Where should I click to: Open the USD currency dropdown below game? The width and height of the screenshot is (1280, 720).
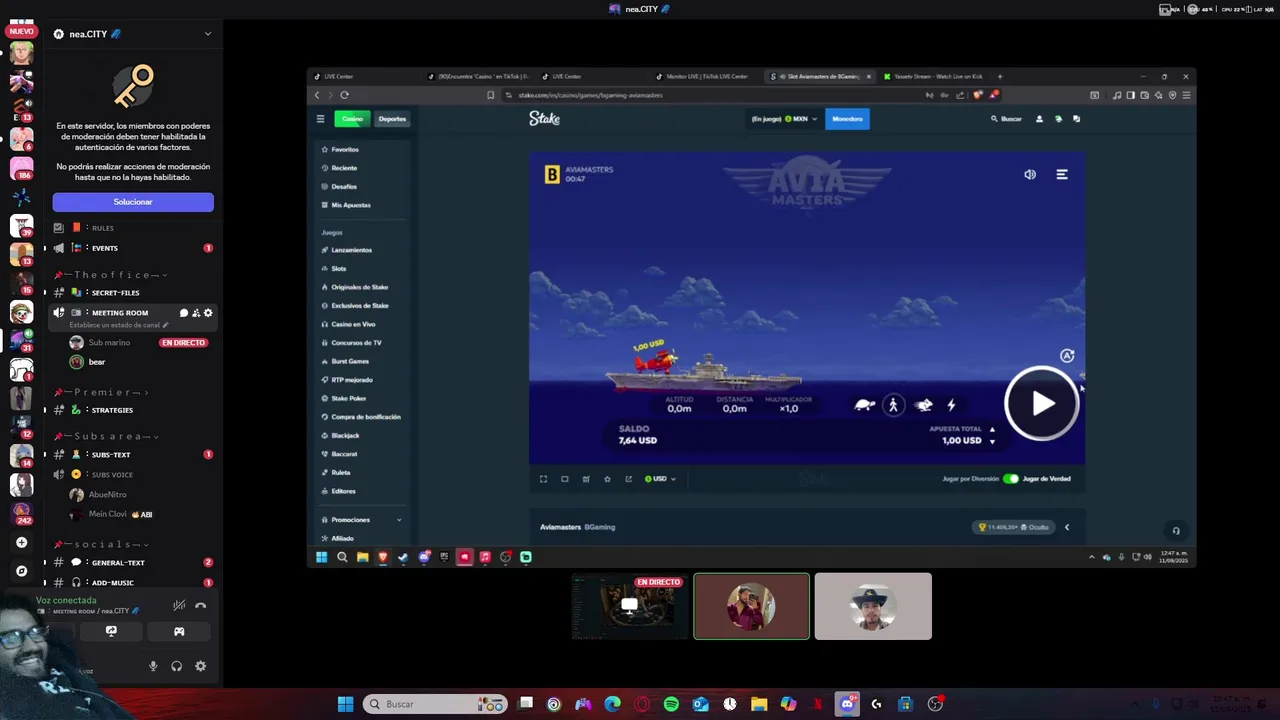coord(660,479)
